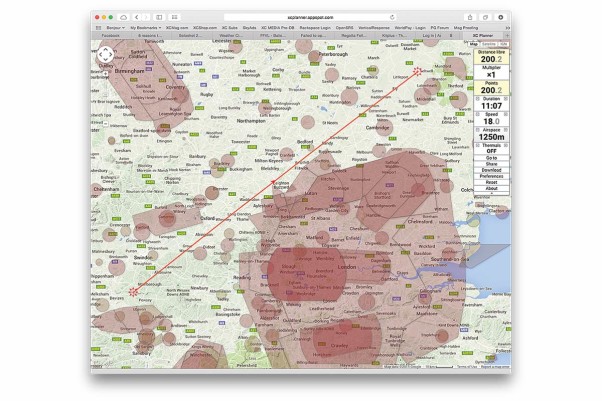Open the bookmarks list icon in favorites bar
The image size is (602, 401).
click(x=98, y=28)
